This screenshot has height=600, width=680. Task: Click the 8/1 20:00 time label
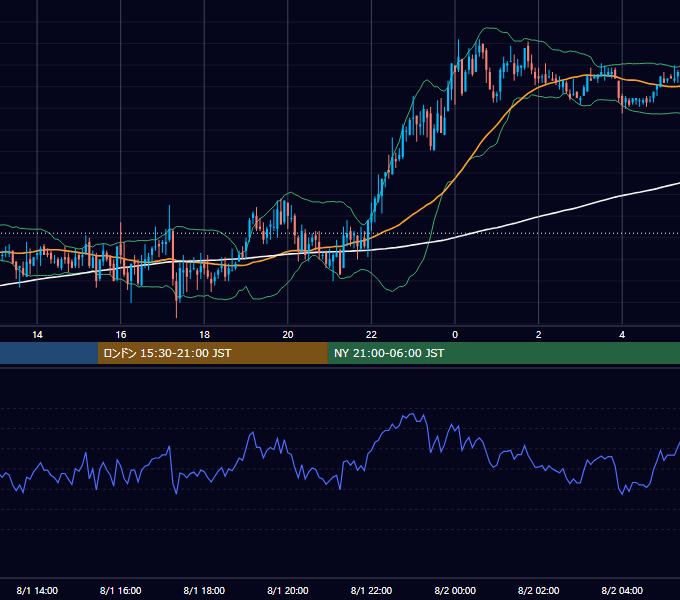tap(288, 590)
